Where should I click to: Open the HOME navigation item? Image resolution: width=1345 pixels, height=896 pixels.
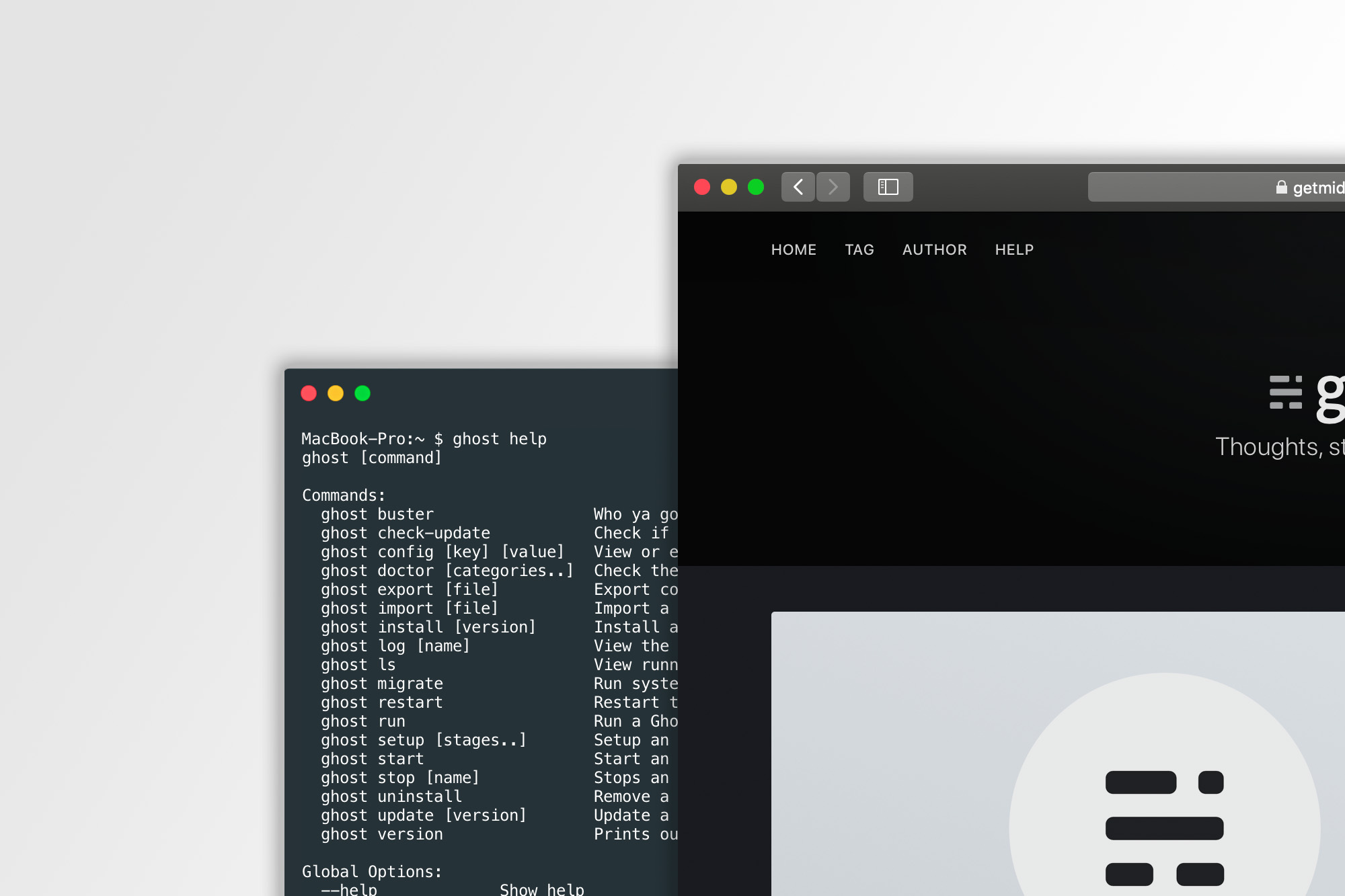794,249
